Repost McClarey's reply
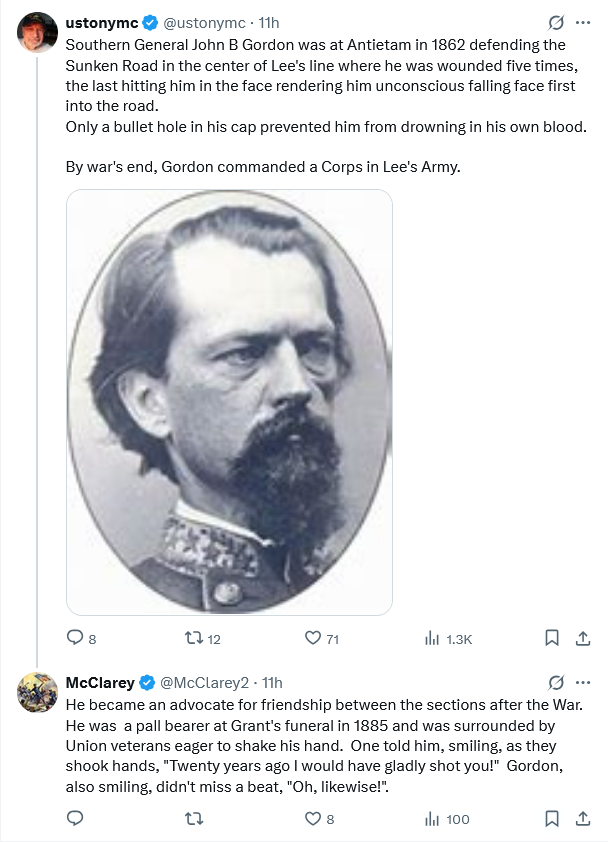 194,818
